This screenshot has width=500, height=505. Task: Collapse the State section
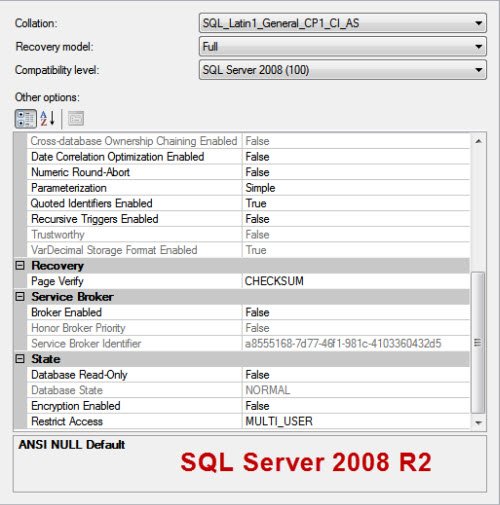click(20, 359)
